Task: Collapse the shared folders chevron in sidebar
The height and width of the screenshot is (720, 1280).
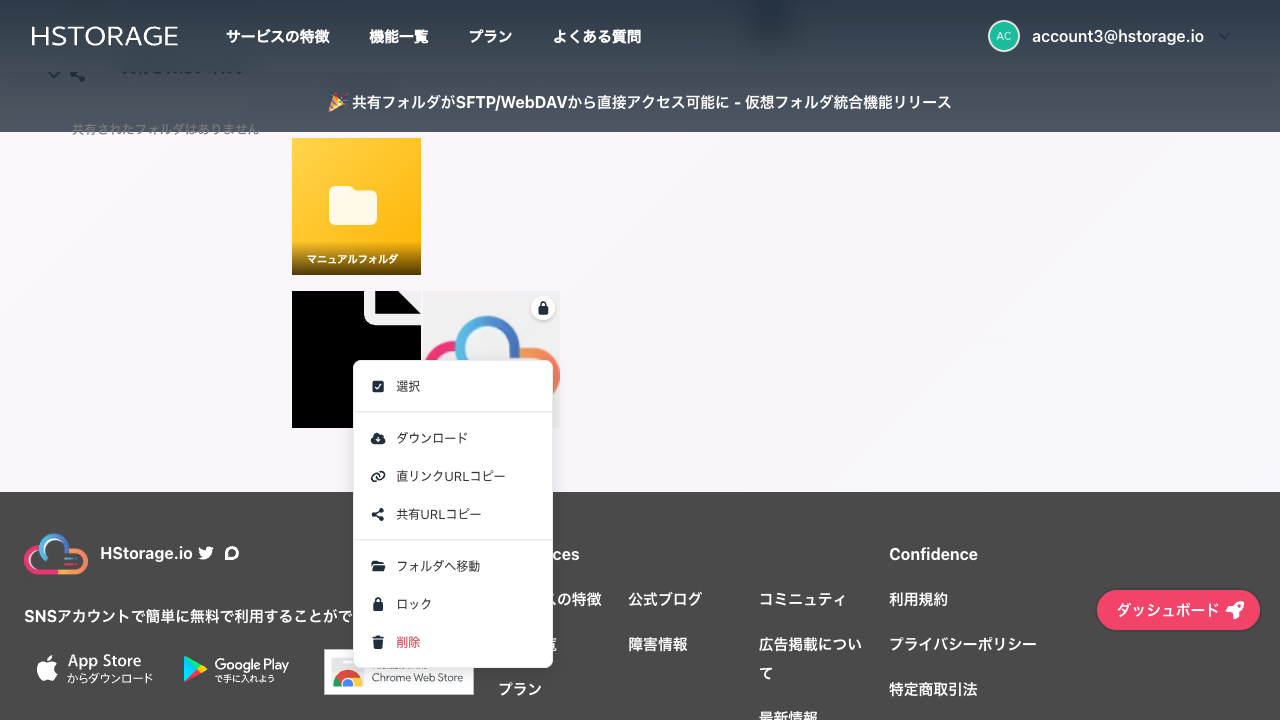Action: [x=54, y=75]
